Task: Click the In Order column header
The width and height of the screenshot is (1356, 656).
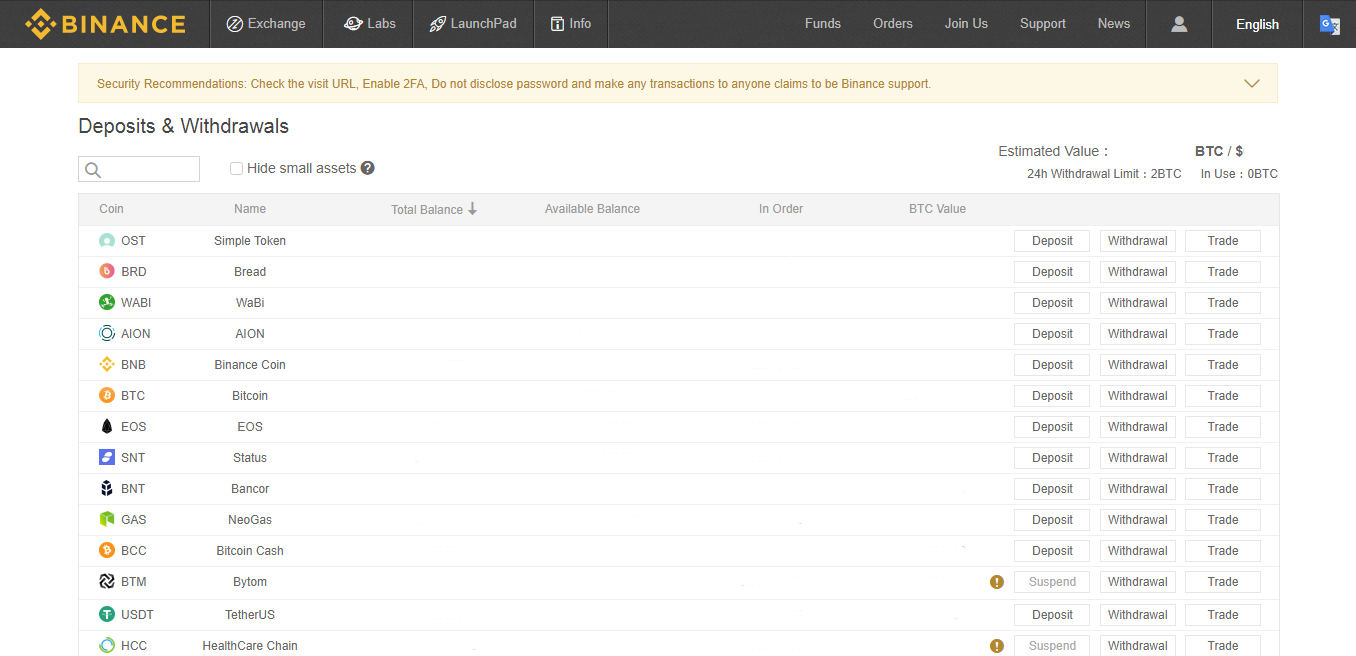Action: (x=781, y=209)
